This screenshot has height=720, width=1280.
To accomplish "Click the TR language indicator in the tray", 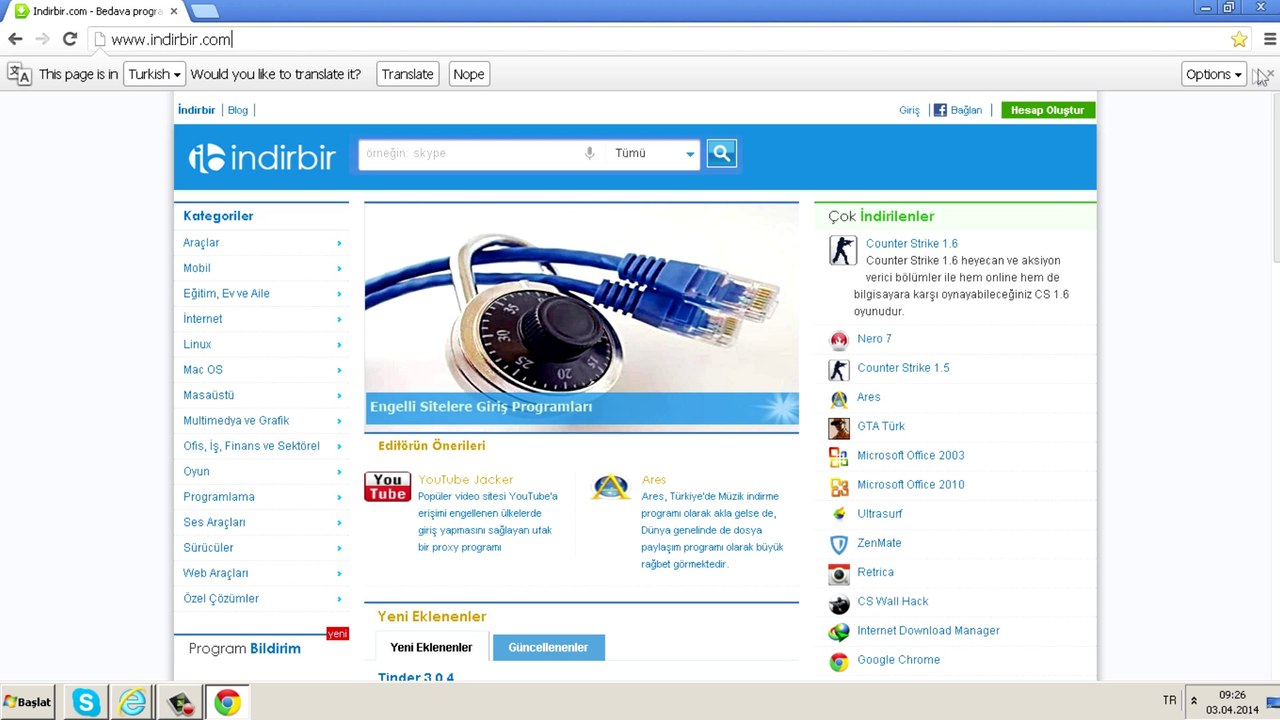I will (1170, 700).
